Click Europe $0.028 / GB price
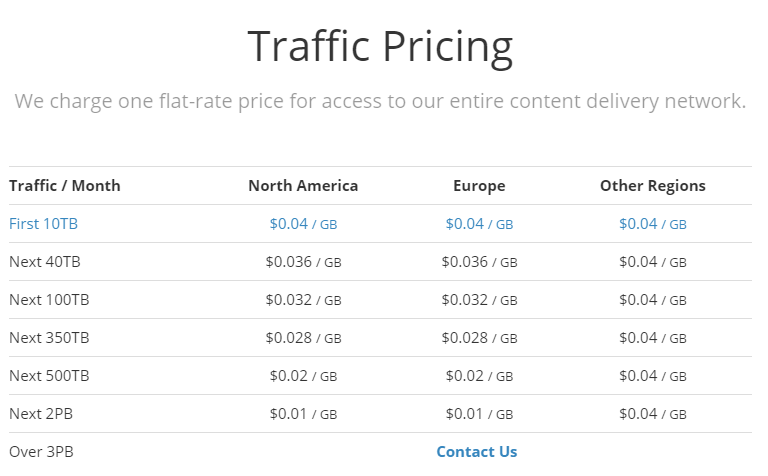This screenshot has height=476, width=768. tap(479, 338)
